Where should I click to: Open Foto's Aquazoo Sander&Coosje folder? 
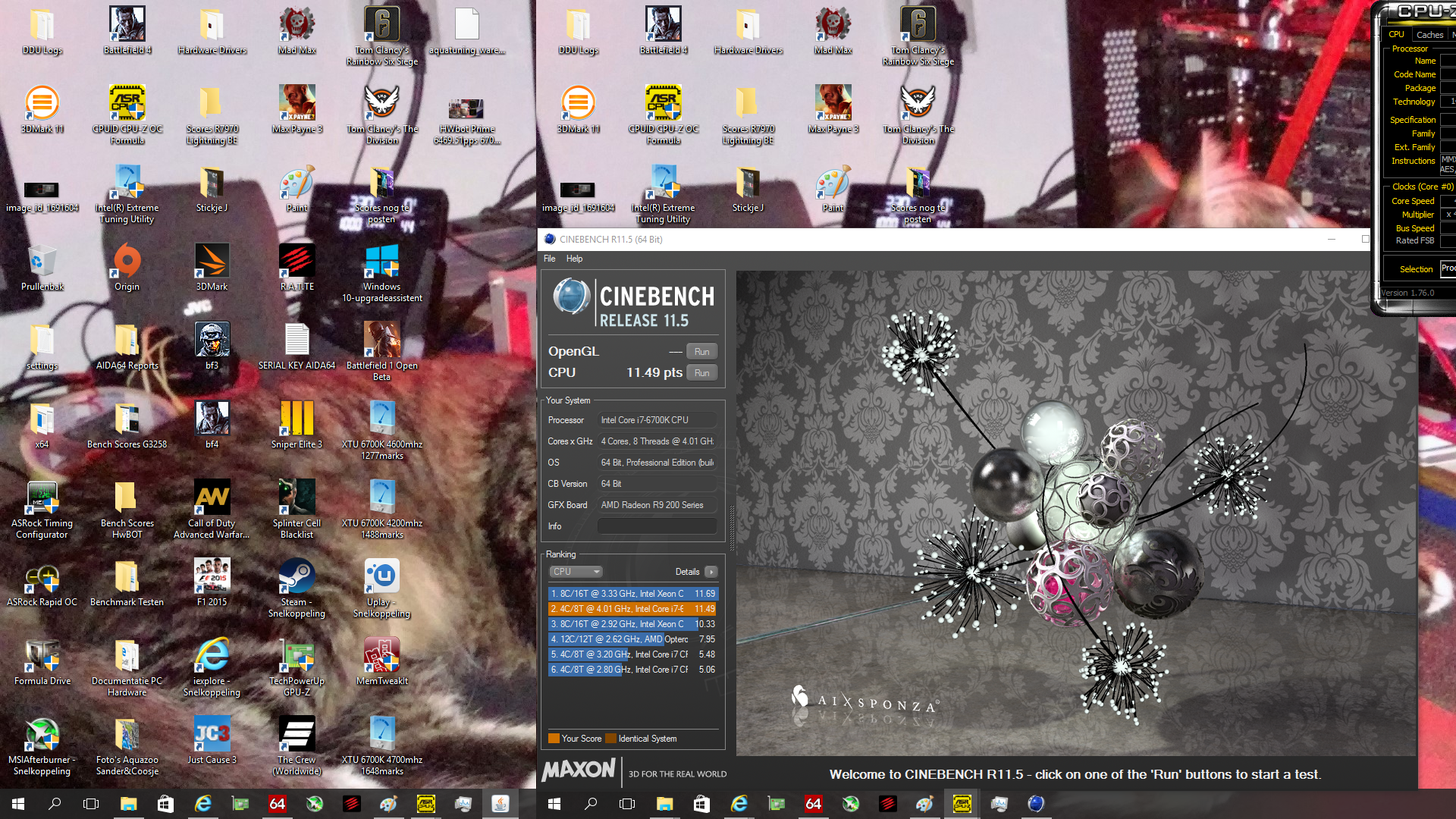point(127,746)
